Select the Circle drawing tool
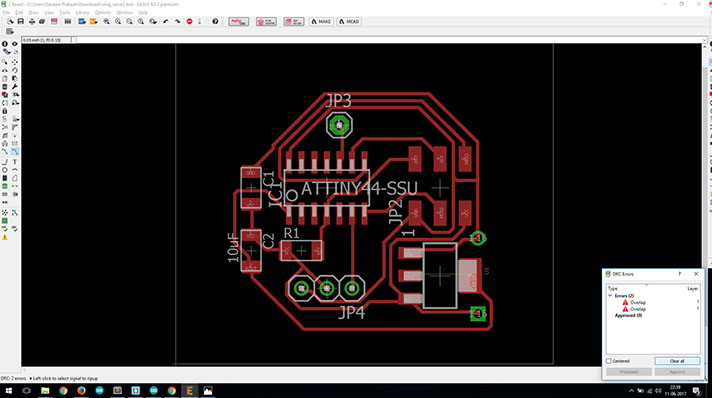The image size is (712, 398). 5,169
